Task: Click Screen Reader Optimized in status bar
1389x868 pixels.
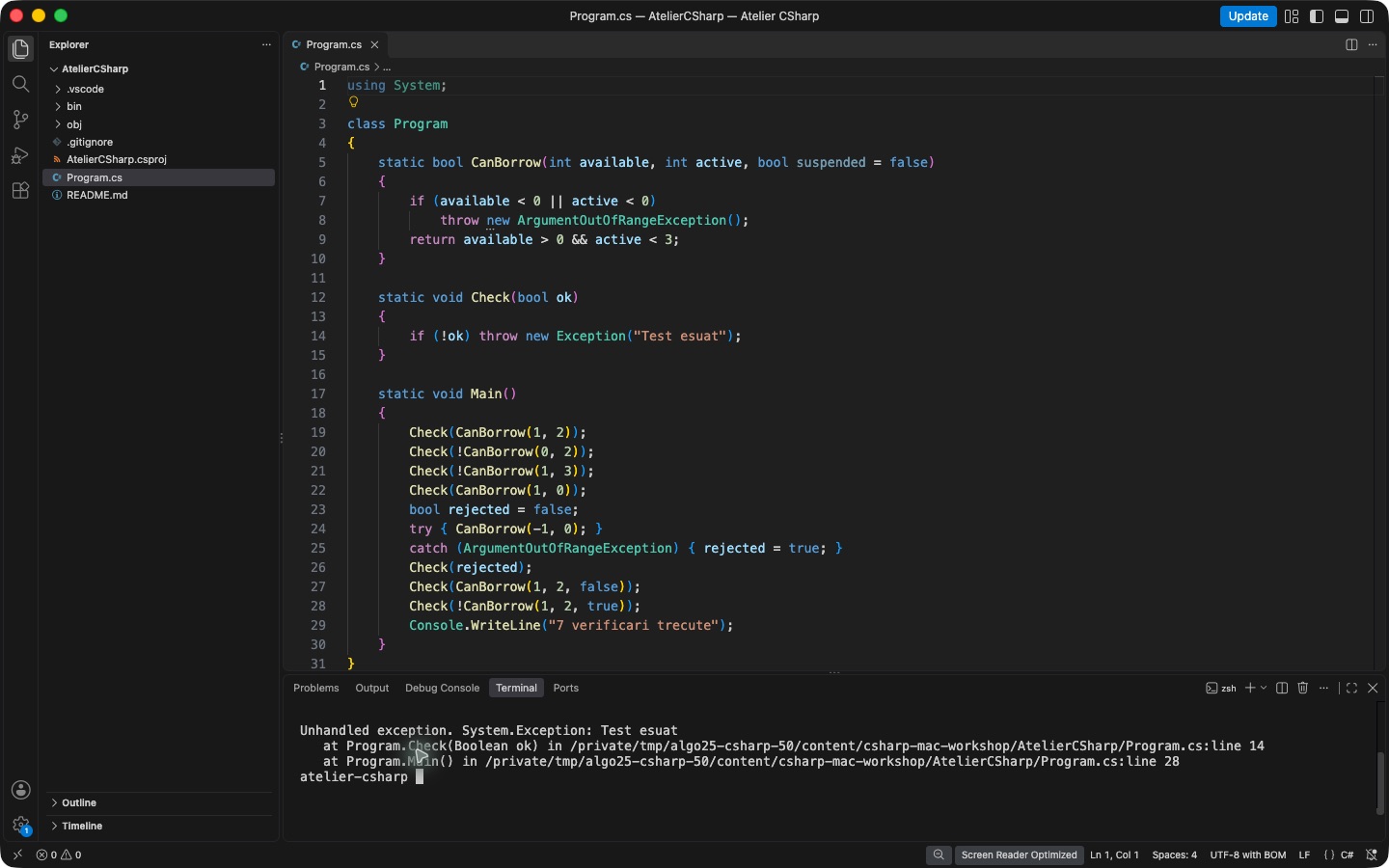Action: (1019, 854)
